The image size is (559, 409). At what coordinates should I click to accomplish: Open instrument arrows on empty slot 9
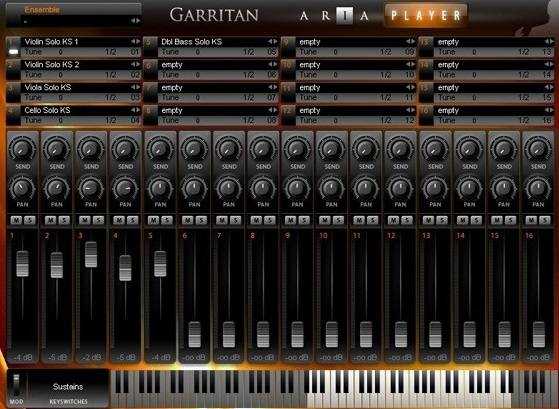point(411,41)
